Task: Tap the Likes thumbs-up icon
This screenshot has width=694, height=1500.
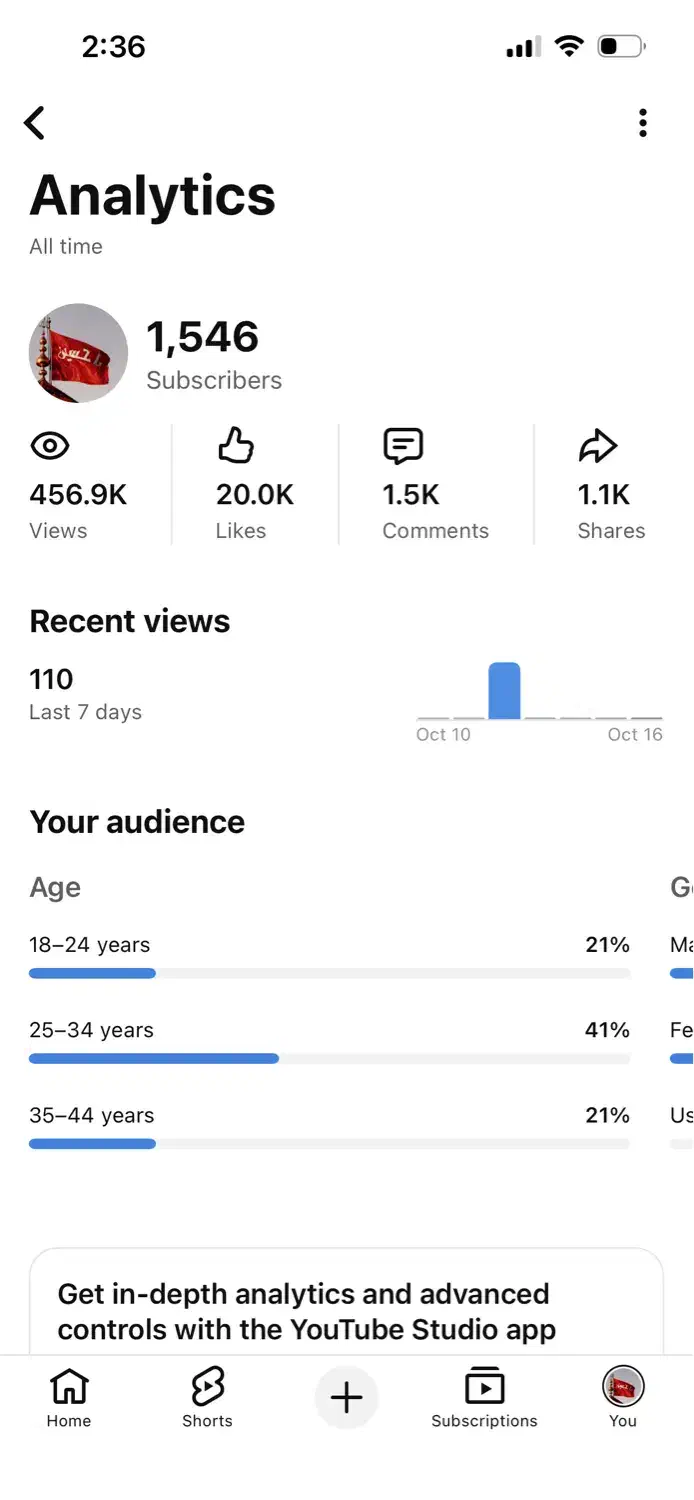Action: point(236,446)
